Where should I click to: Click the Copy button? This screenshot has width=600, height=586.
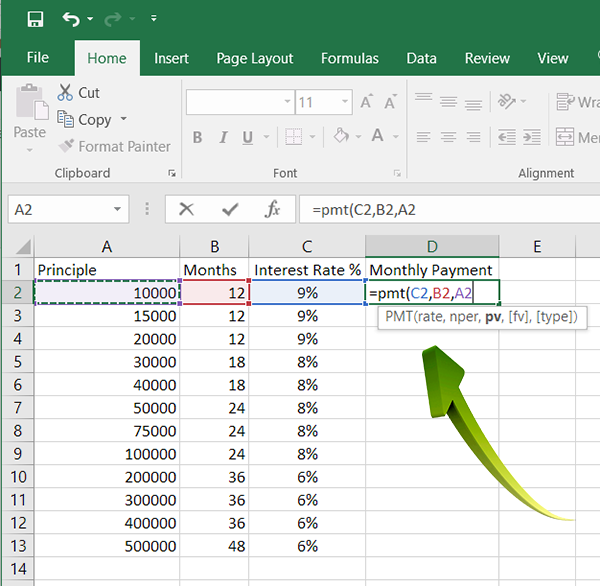tap(84, 119)
